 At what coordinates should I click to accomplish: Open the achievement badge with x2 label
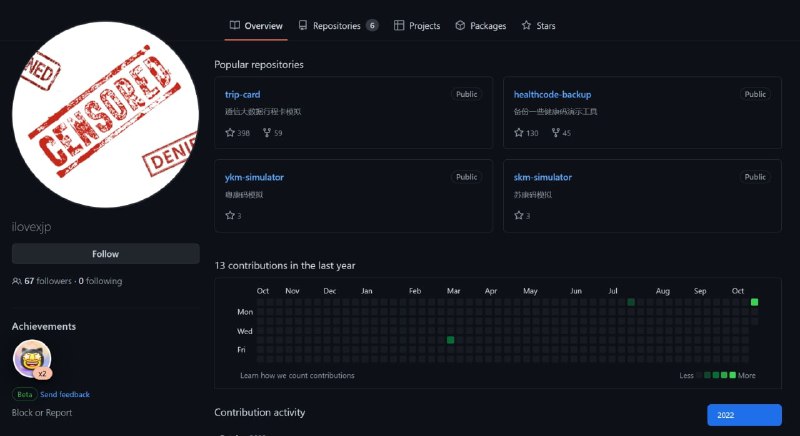click(31, 360)
